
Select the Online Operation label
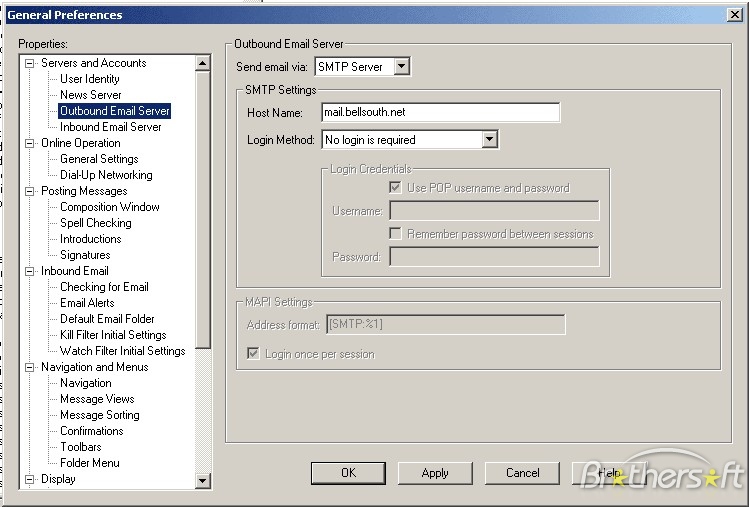(x=81, y=143)
